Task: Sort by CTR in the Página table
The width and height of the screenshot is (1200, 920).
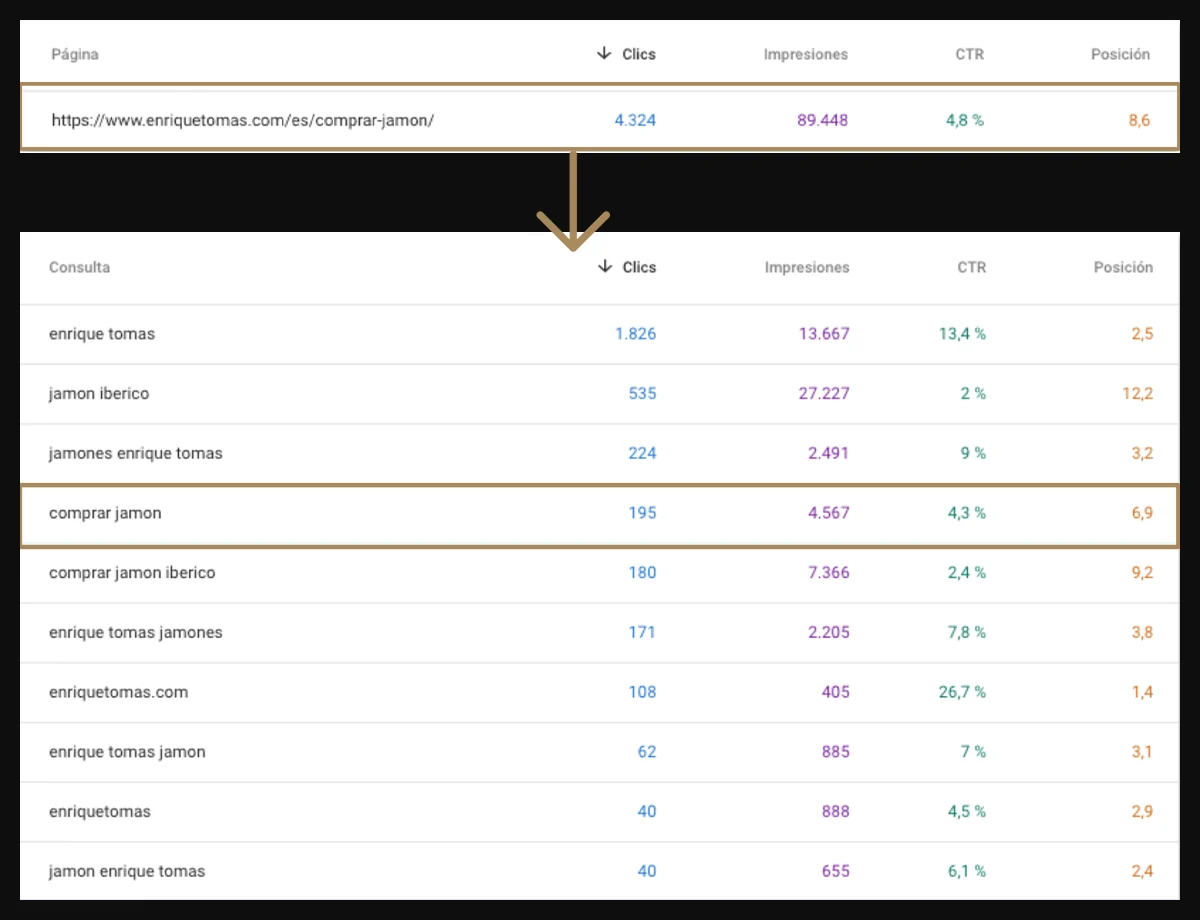Action: pyautogui.click(x=970, y=54)
